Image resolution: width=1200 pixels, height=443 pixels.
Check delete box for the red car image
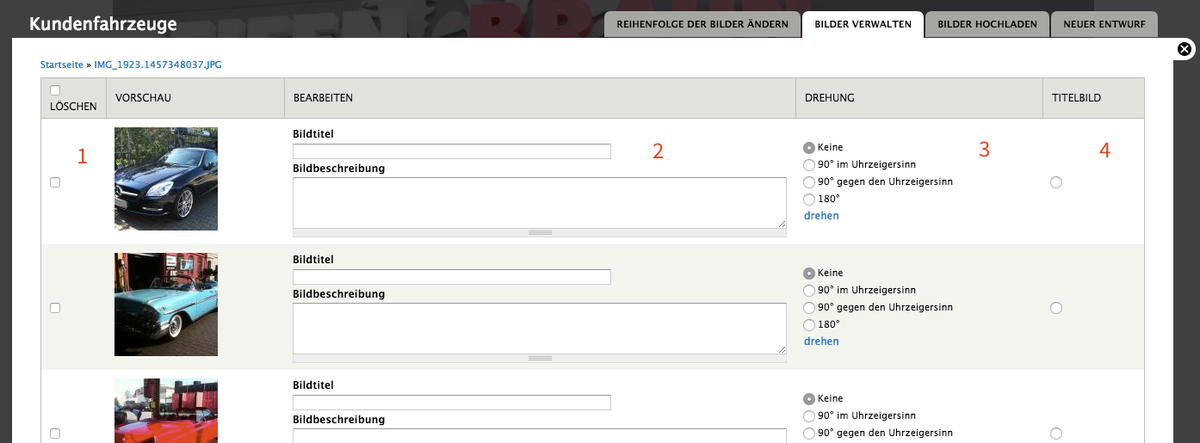[55, 434]
